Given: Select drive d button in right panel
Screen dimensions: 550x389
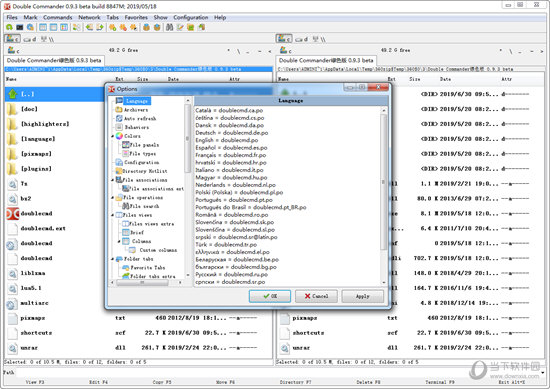Looking at the screenshot, I should coord(301,39).
